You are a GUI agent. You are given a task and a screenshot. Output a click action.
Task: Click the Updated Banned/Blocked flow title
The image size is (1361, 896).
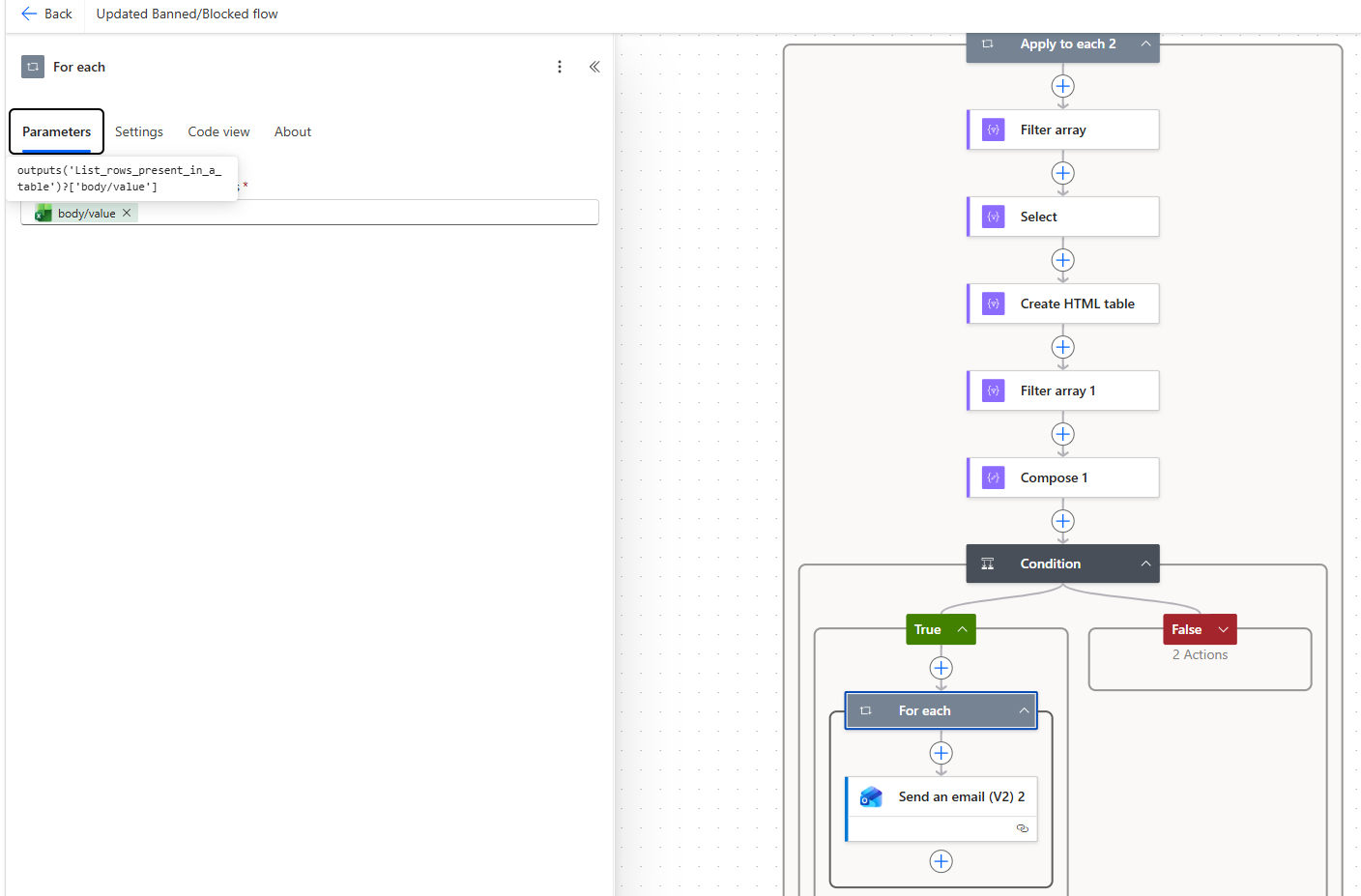point(187,14)
